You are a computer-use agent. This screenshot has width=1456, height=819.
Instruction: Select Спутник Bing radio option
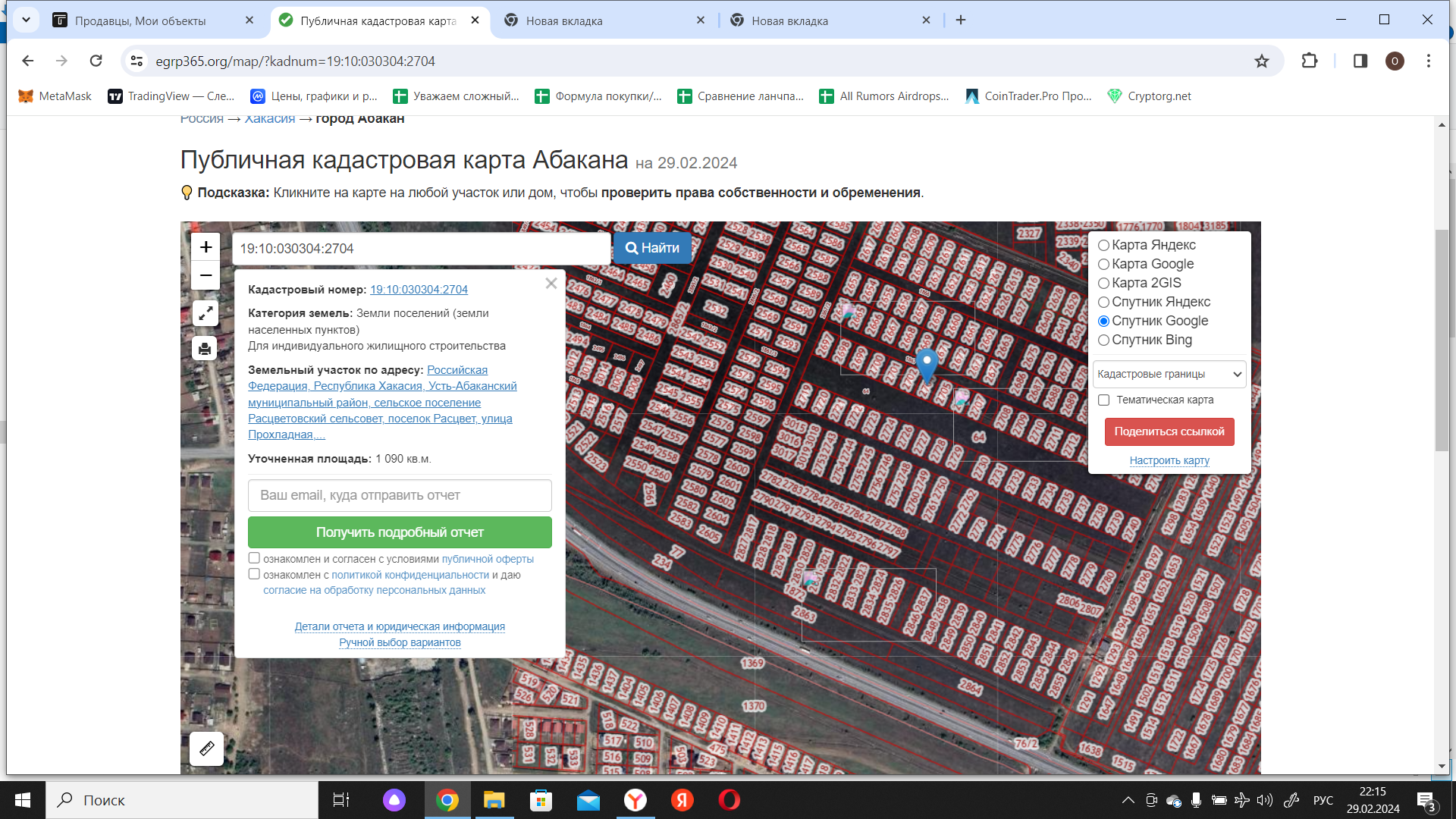1104,340
